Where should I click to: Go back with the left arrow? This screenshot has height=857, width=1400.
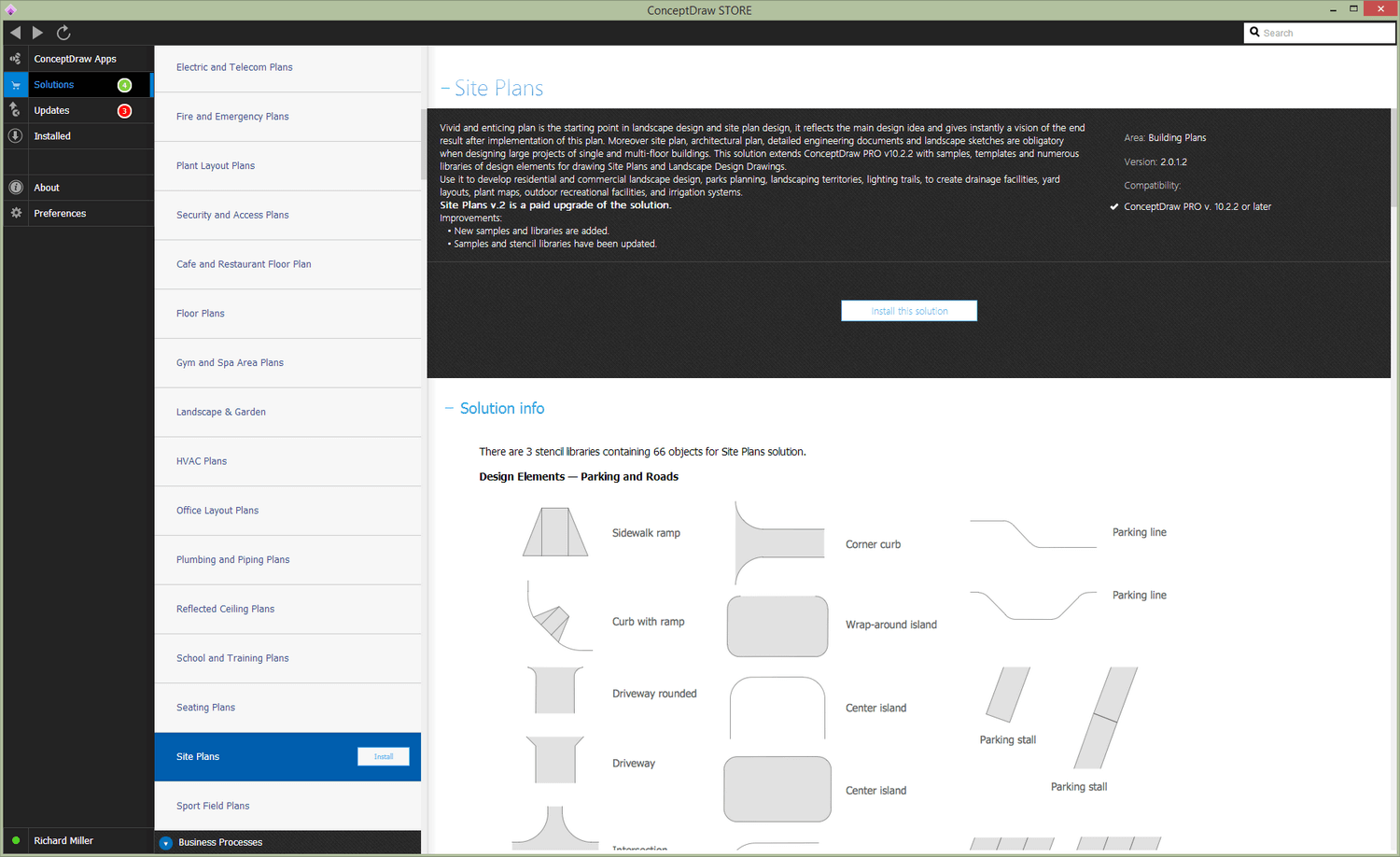click(x=16, y=33)
